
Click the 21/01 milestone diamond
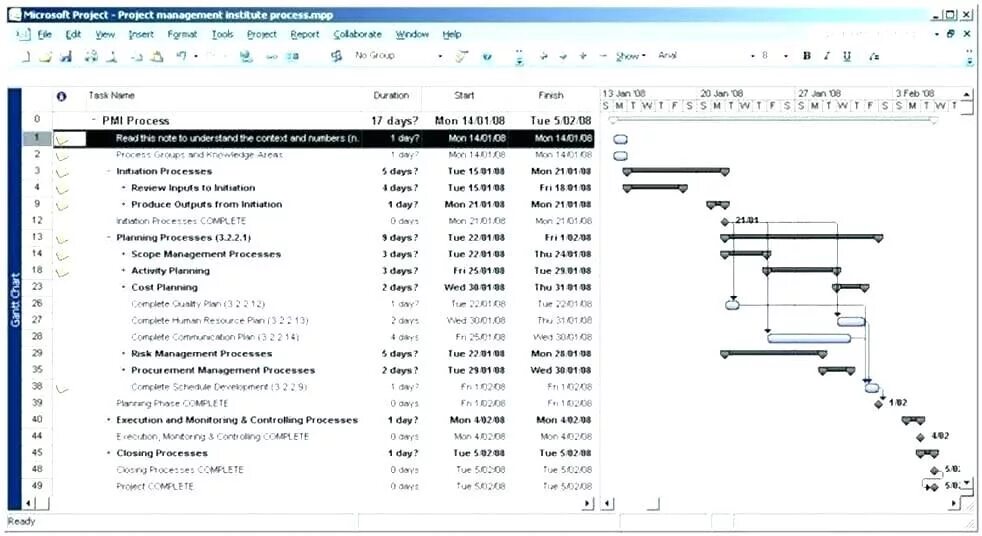click(x=725, y=222)
